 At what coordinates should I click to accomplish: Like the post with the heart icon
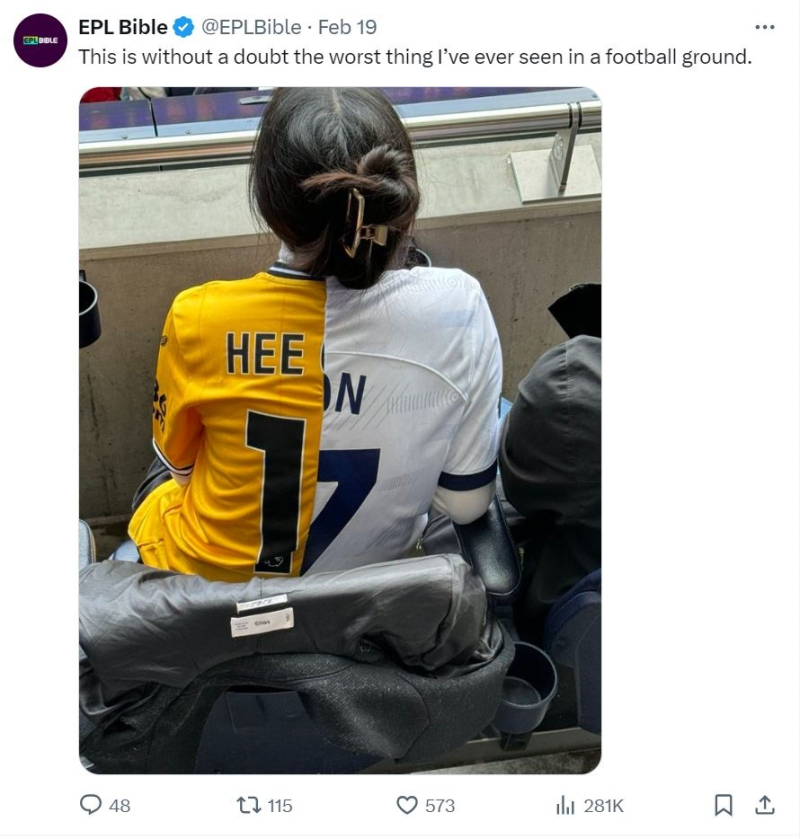click(x=407, y=805)
